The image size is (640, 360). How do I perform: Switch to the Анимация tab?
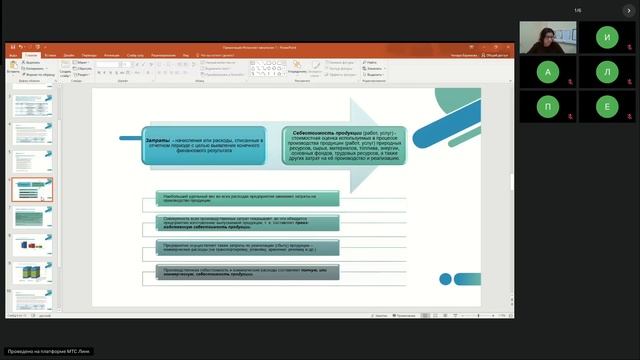111,55
